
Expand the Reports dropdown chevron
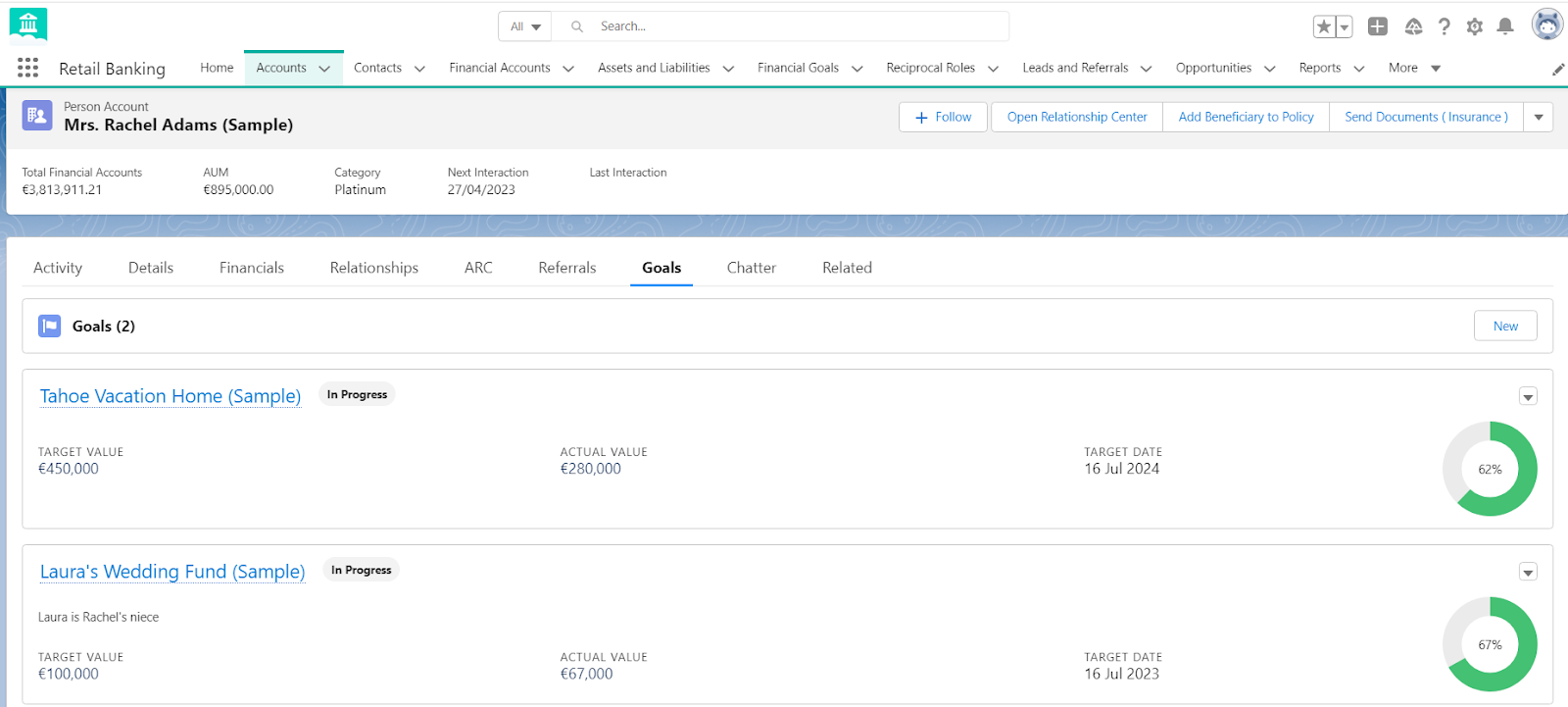click(x=1359, y=69)
